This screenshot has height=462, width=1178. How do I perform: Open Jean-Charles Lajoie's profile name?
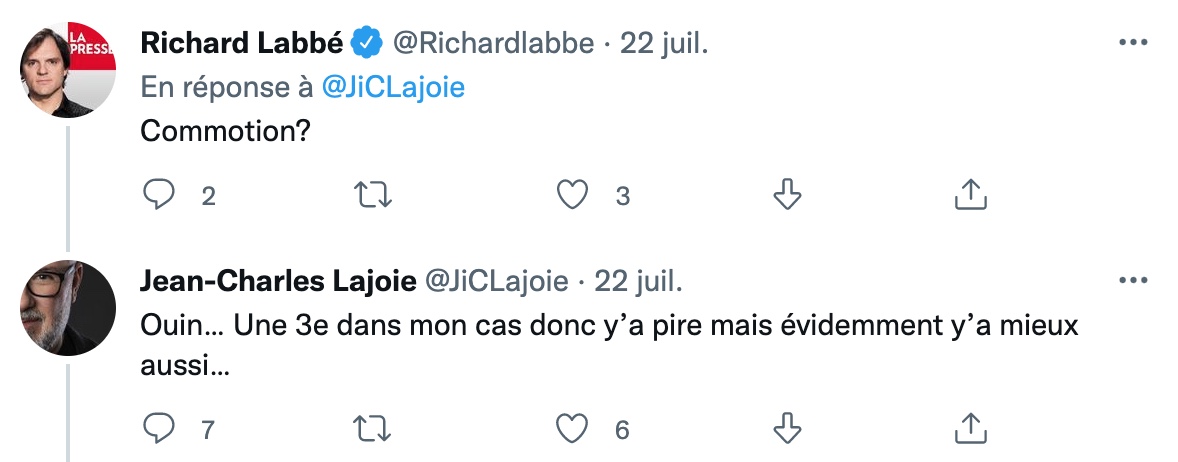click(278, 282)
